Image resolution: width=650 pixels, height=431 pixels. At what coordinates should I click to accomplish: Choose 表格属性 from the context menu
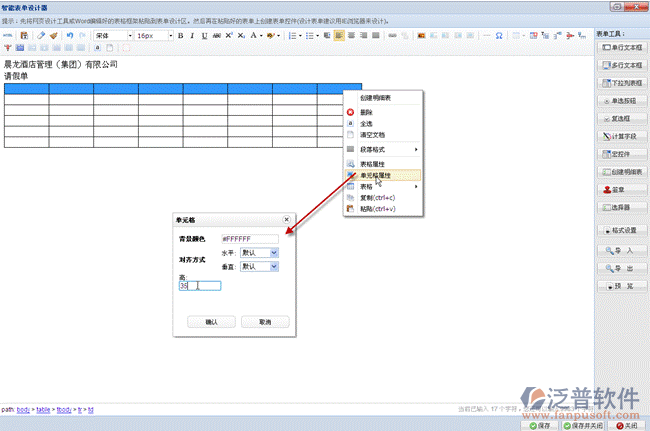pyautogui.click(x=373, y=163)
